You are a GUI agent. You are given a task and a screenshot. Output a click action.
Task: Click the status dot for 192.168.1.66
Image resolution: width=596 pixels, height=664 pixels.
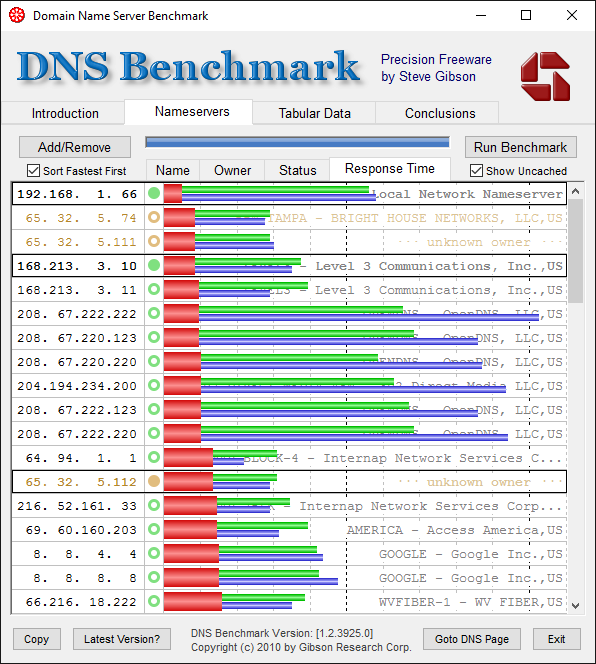(x=154, y=194)
